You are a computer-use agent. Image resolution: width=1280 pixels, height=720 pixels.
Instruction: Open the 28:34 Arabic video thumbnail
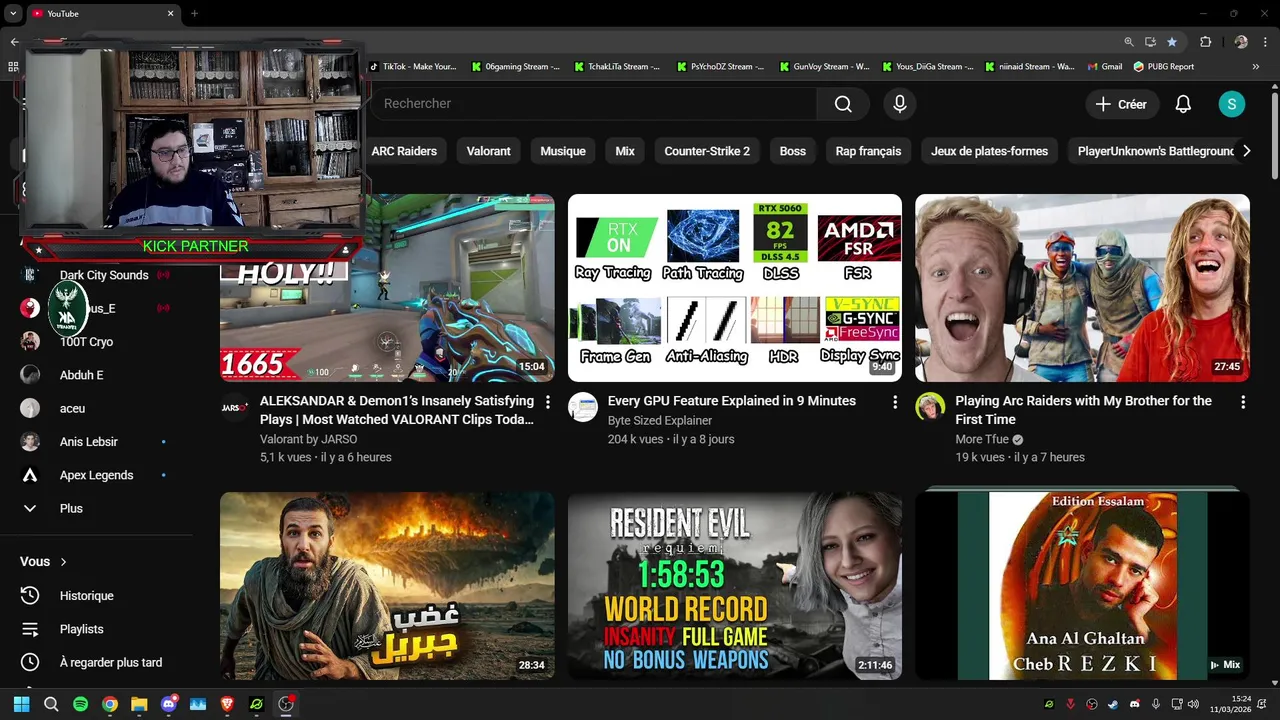click(x=387, y=585)
